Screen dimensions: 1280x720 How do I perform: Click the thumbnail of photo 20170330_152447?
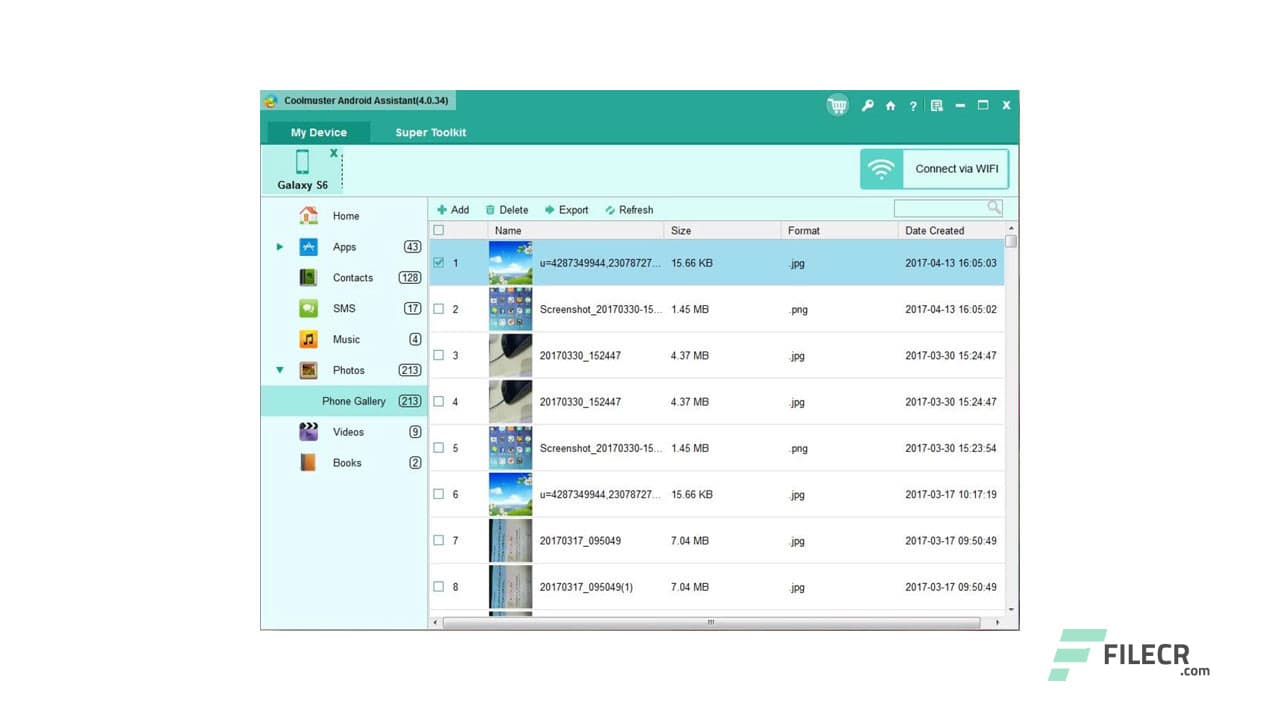pyautogui.click(x=510, y=355)
